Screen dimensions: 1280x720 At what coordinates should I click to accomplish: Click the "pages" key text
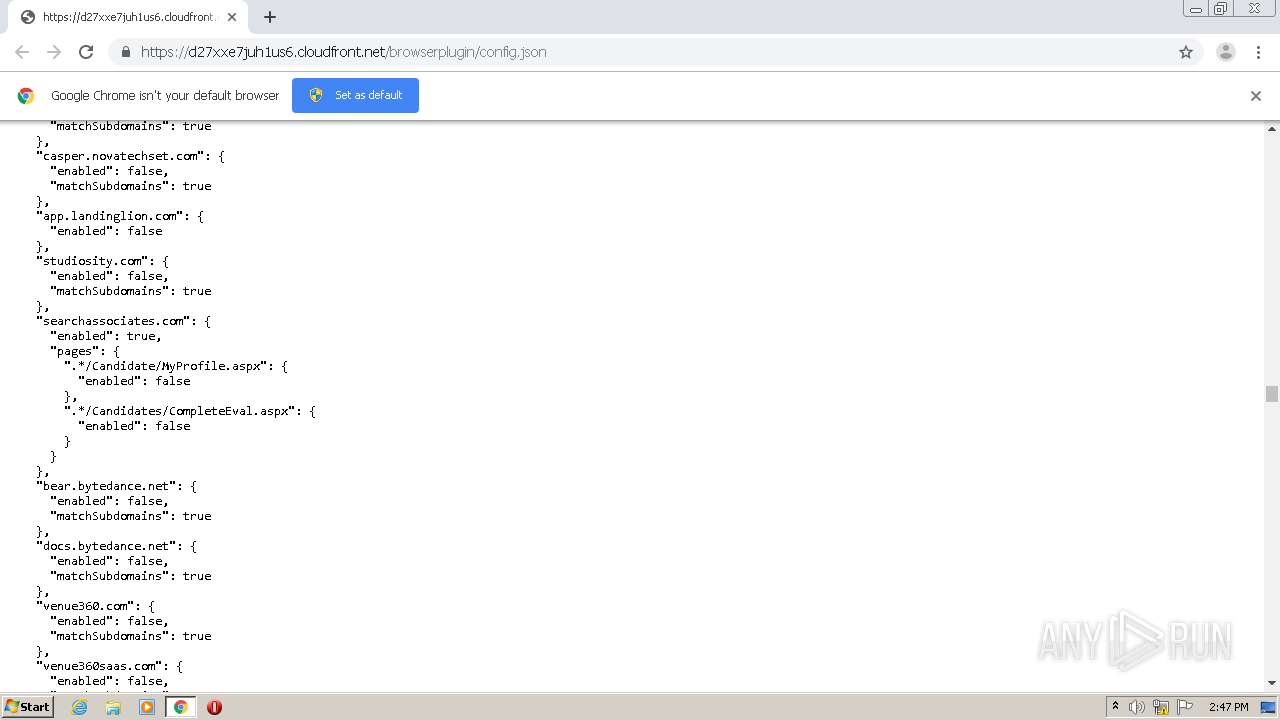(x=75, y=351)
